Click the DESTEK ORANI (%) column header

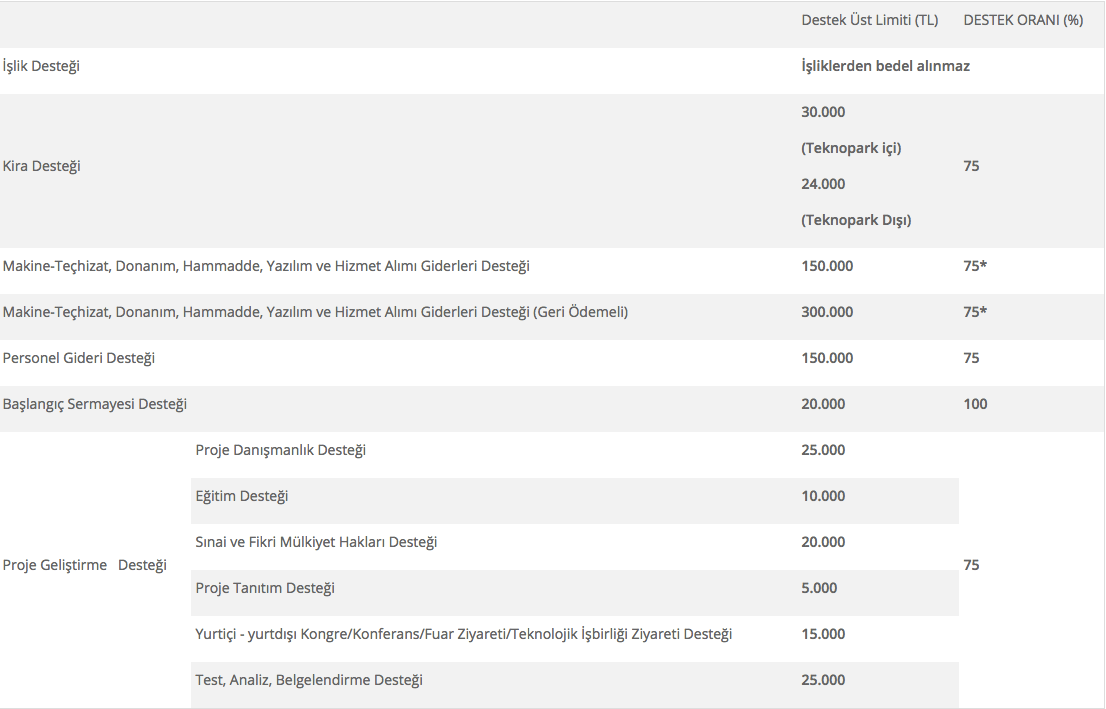coord(1023,20)
